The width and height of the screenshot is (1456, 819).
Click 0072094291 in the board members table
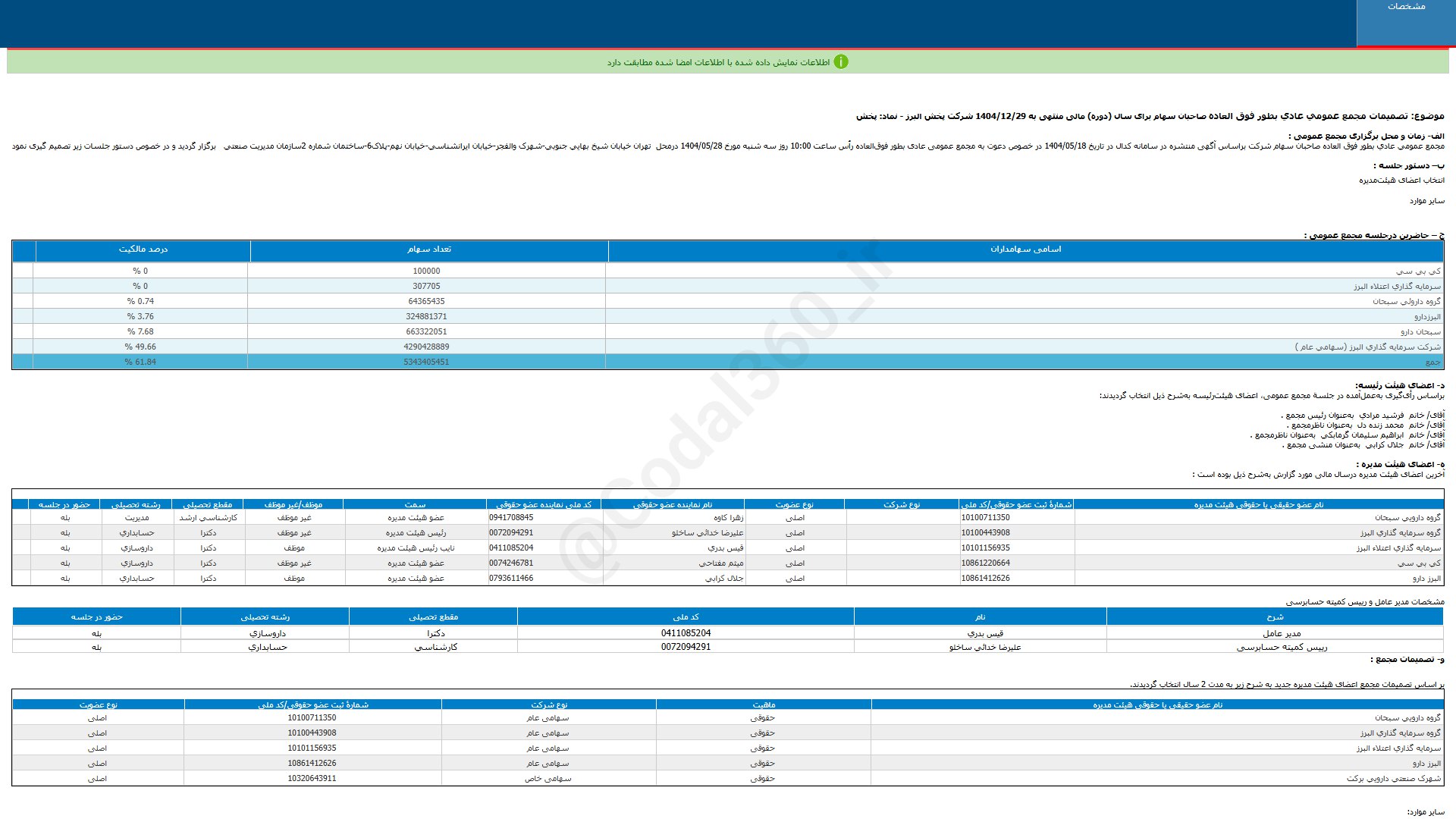point(511,533)
